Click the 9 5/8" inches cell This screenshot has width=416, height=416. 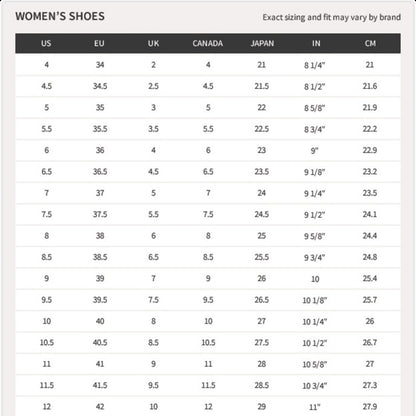click(314, 236)
